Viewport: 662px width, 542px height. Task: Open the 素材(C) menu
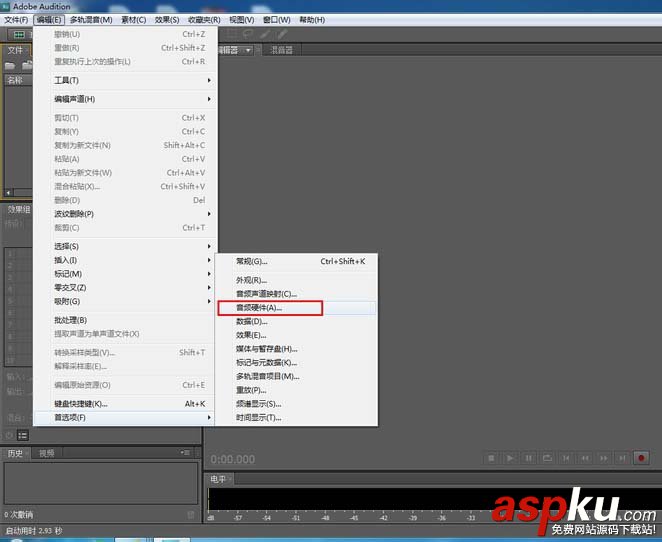pos(133,20)
